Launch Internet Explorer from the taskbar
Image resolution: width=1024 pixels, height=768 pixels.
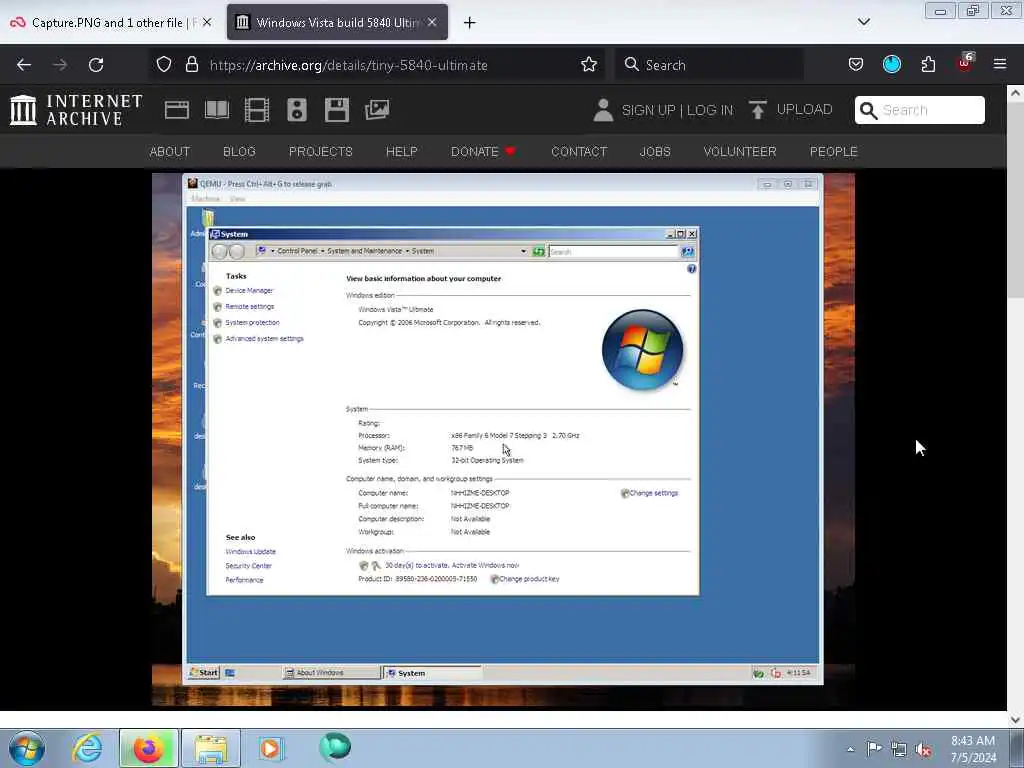tap(88, 748)
